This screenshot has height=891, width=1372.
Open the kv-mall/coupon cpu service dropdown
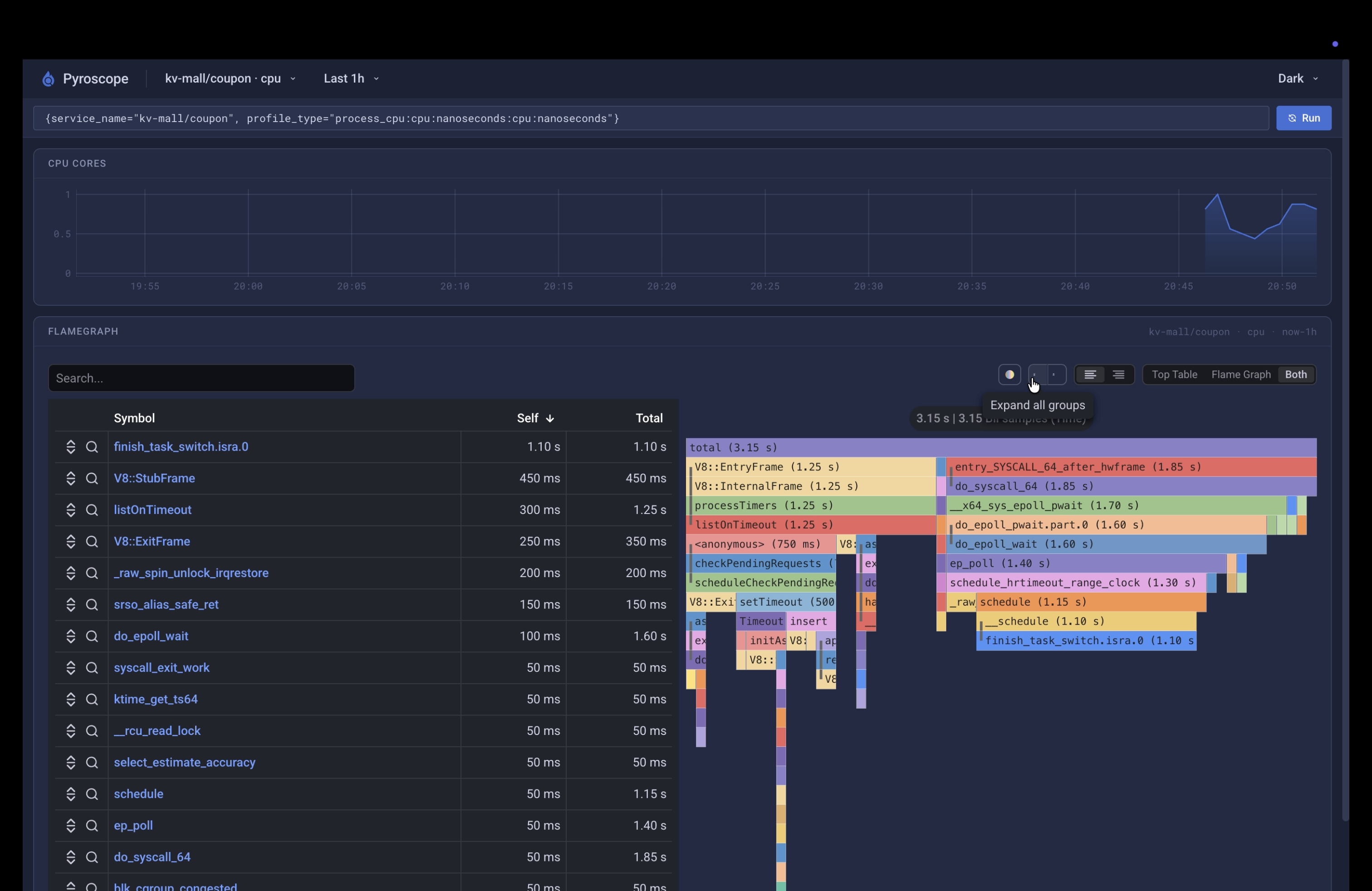point(230,78)
